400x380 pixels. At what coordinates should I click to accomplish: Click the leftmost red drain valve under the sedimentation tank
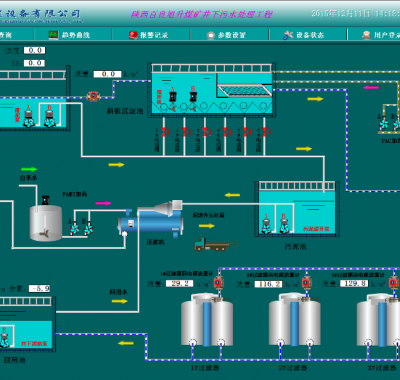click(x=165, y=131)
